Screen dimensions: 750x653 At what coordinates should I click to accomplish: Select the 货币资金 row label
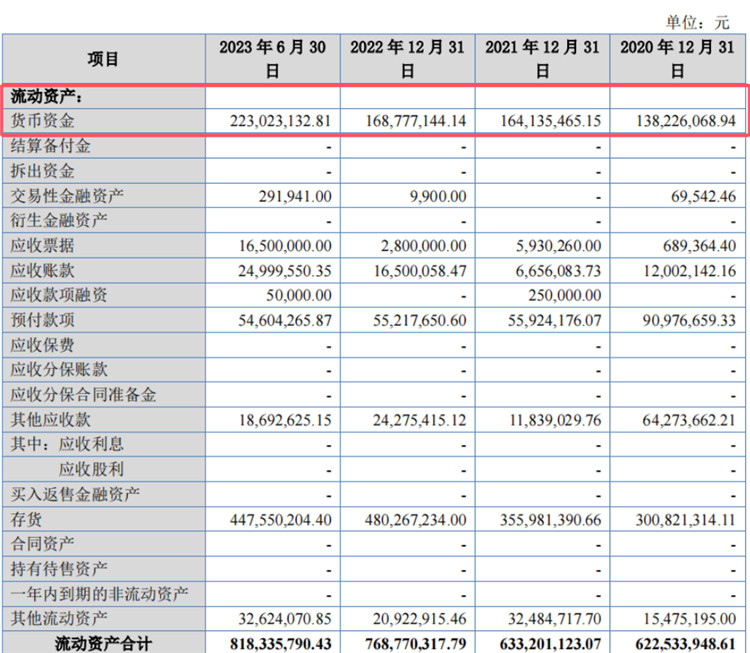(x=42, y=121)
